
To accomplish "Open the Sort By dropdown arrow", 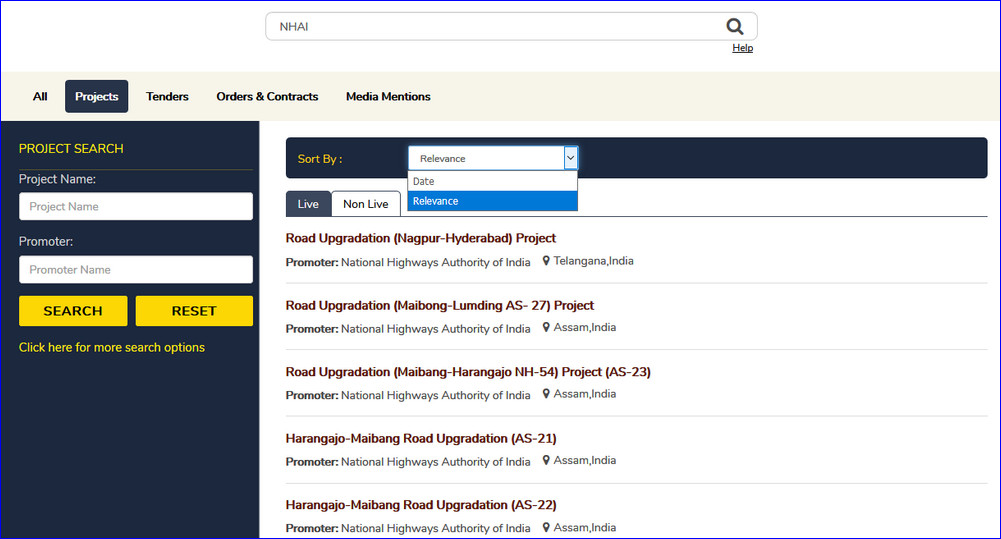I will click(x=570, y=158).
